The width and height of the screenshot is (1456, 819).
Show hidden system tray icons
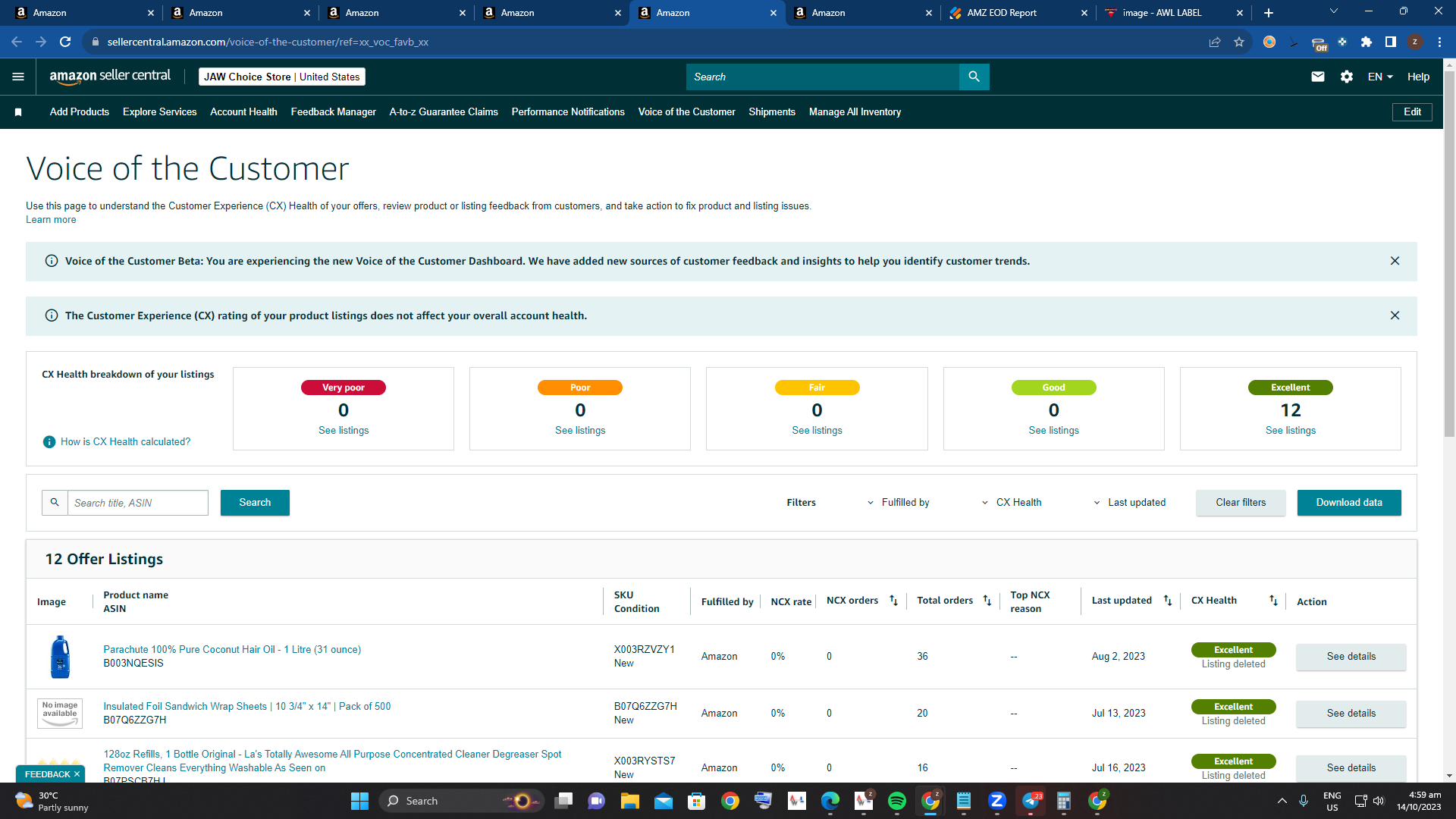[1282, 801]
